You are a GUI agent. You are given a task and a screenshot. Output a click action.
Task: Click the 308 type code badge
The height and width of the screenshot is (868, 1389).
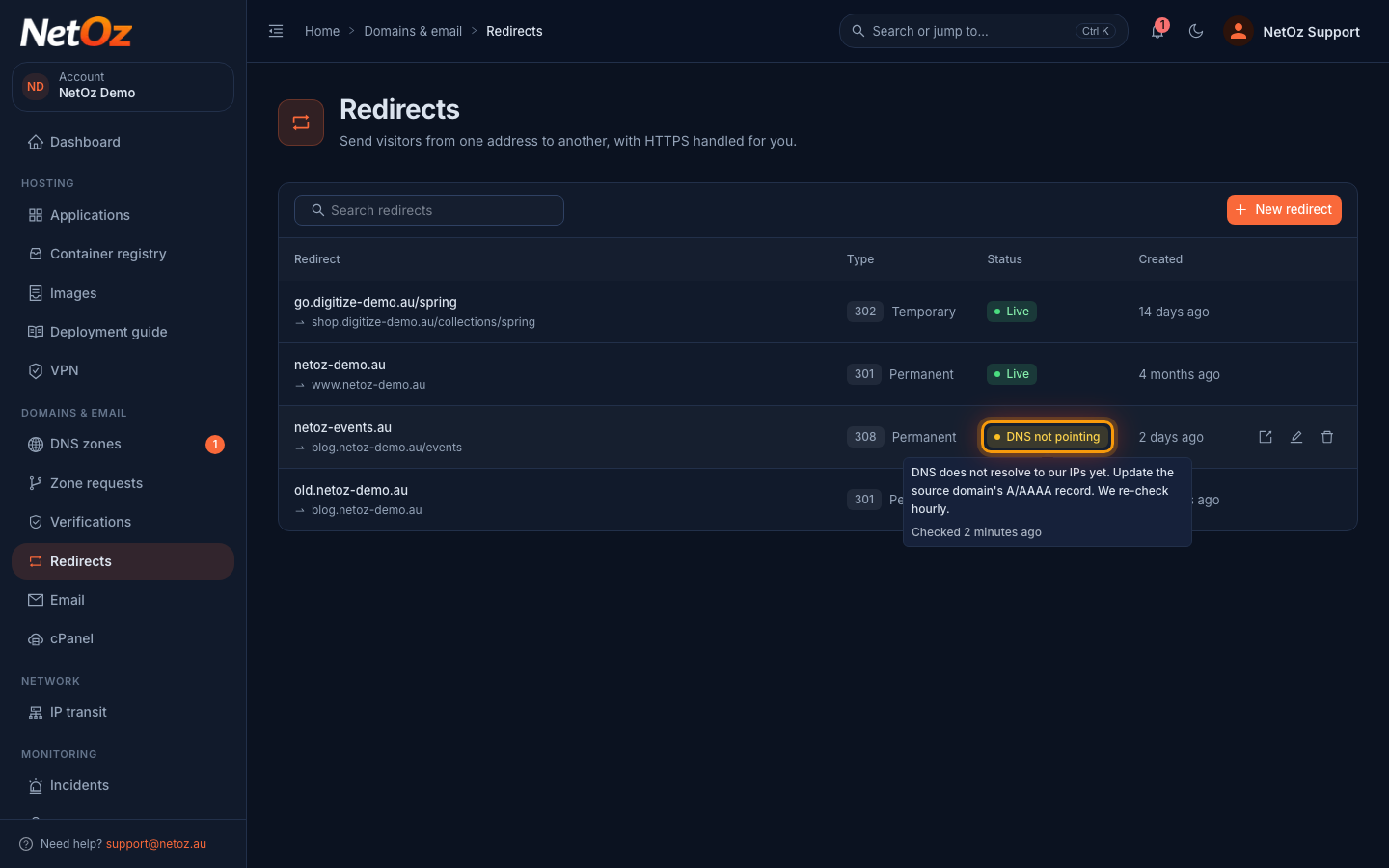pos(865,437)
